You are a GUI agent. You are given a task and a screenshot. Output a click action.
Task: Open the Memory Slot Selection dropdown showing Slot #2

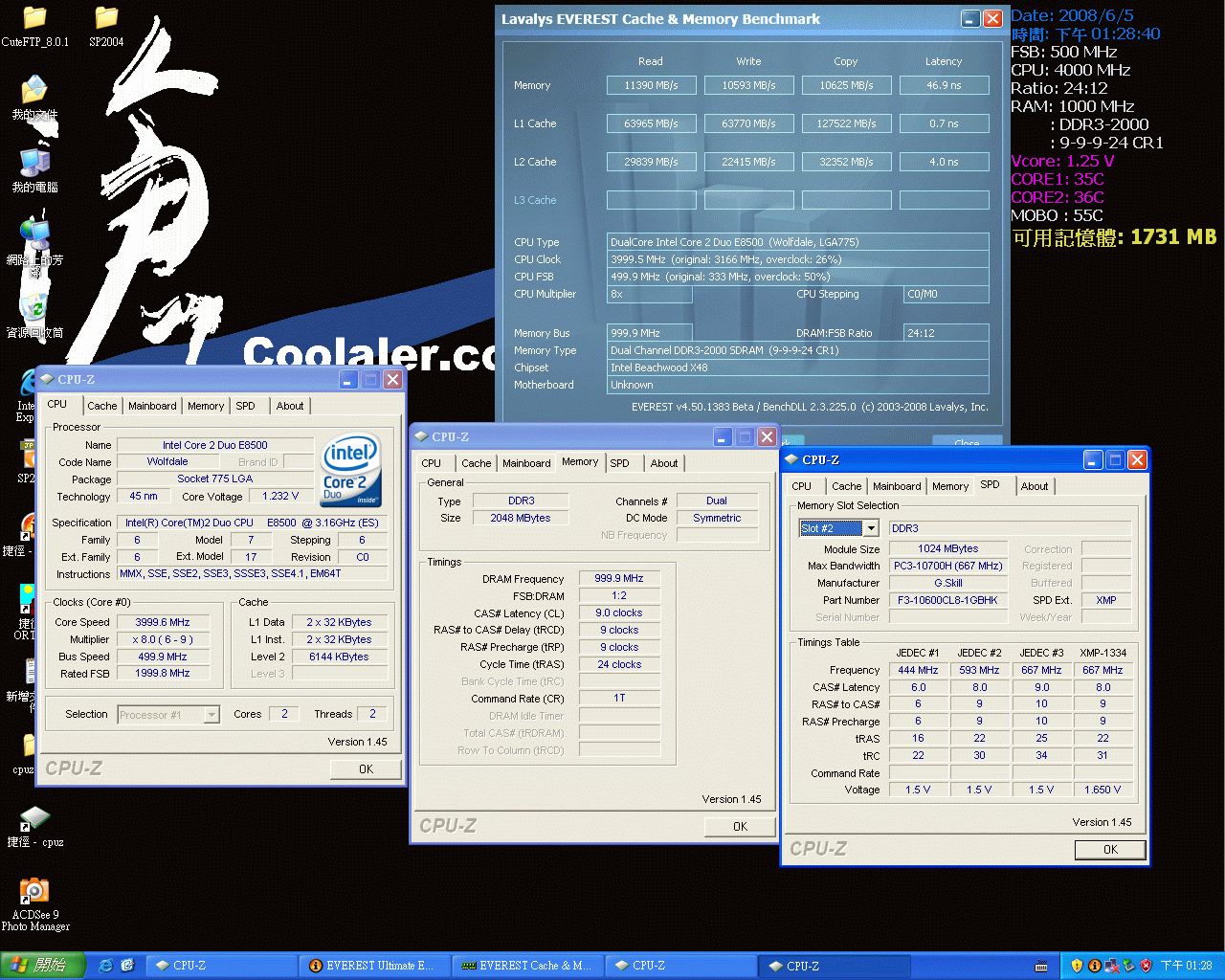[871, 528]
